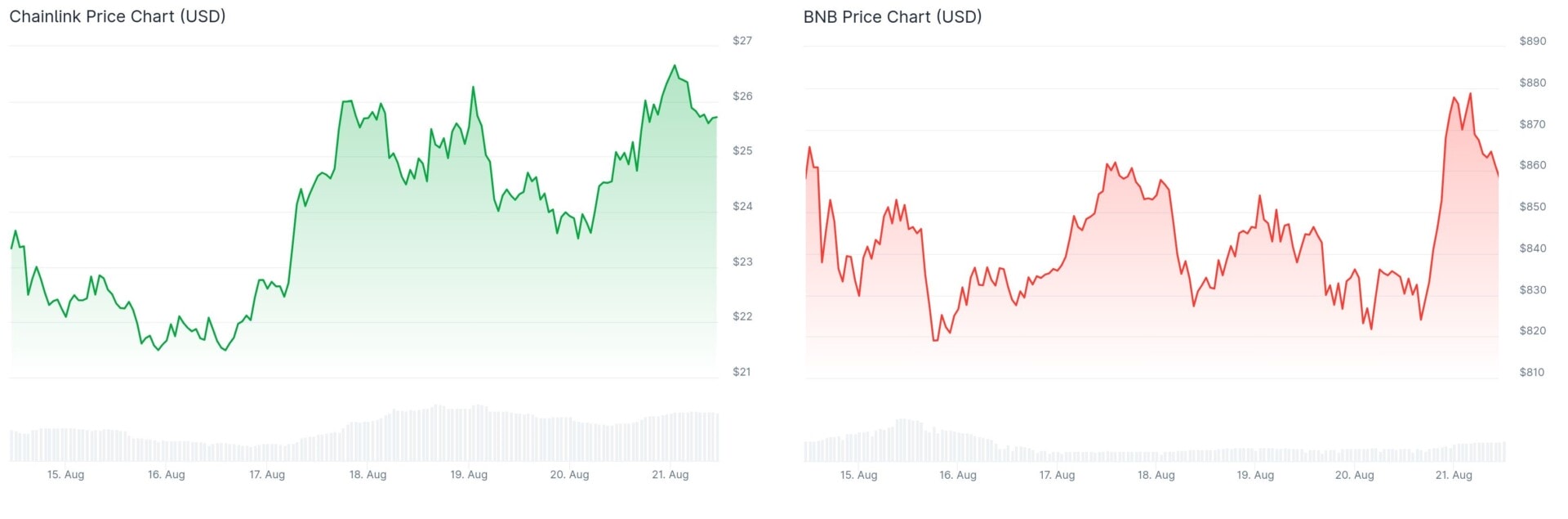
Task: Click the $24 label on Chainlink price axis
Action: [x=742, y=207]
